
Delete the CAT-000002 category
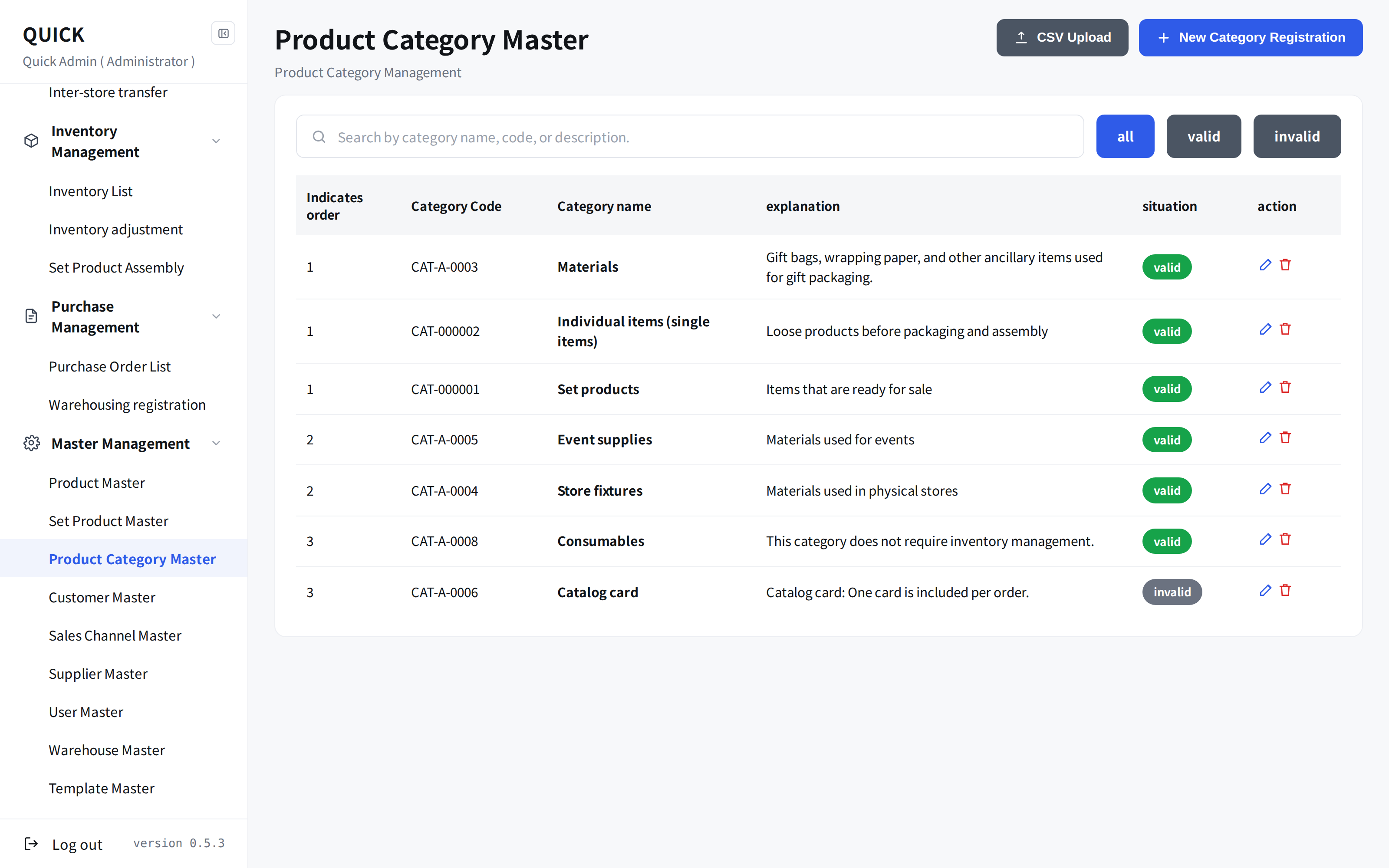point(1285,329)
